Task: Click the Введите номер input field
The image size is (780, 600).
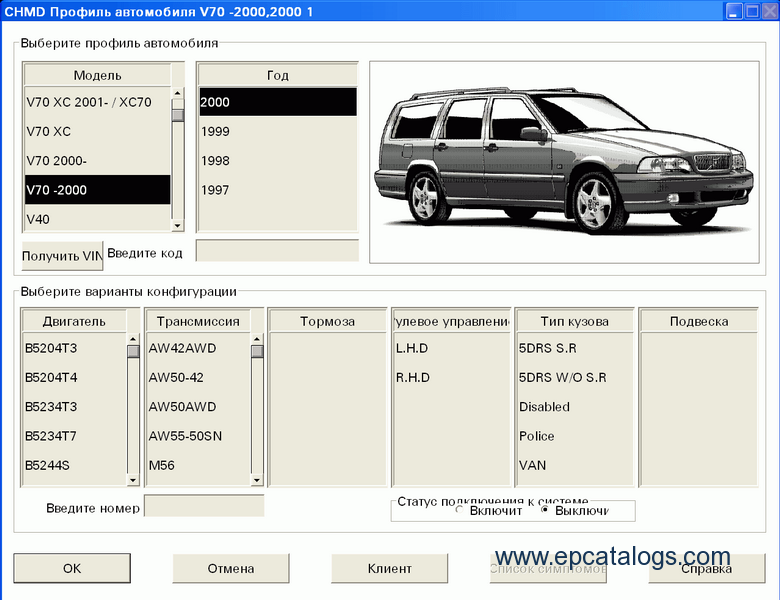Action: coord(204,506)
